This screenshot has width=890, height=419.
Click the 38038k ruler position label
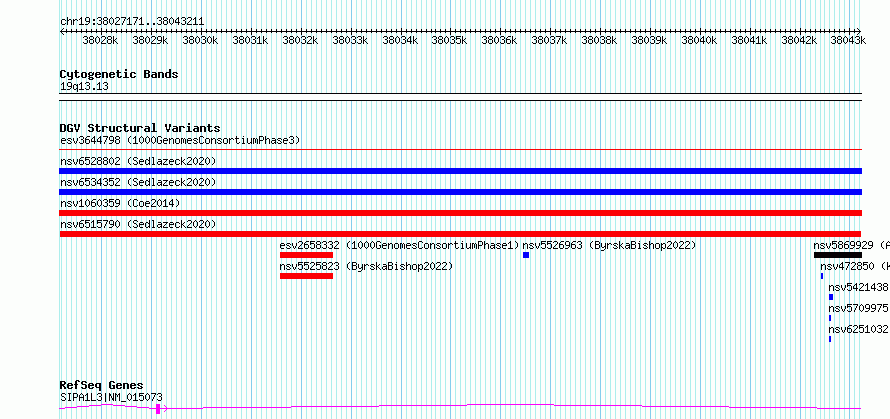[x=599, y=40]
